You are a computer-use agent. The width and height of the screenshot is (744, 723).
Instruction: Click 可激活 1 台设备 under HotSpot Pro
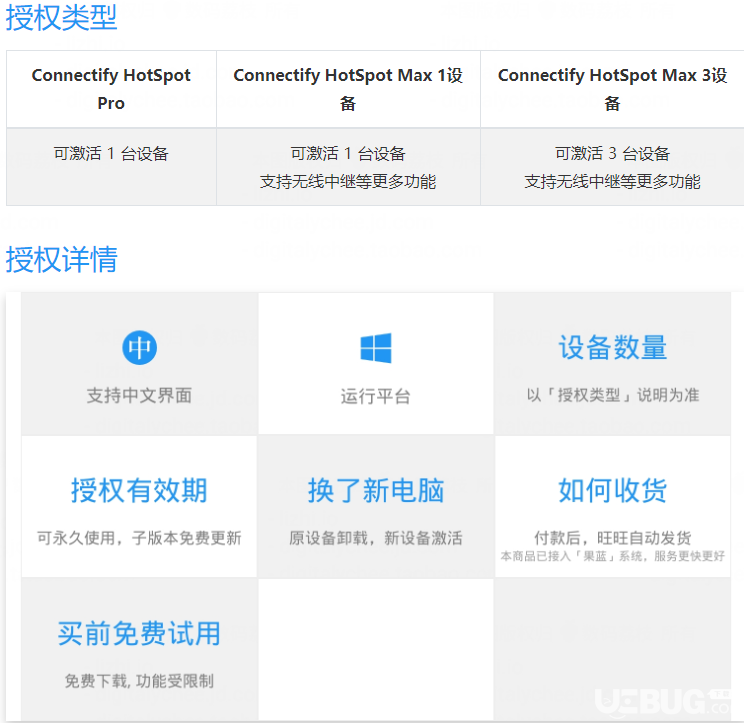pyautogui.click(x=111, y=153)
